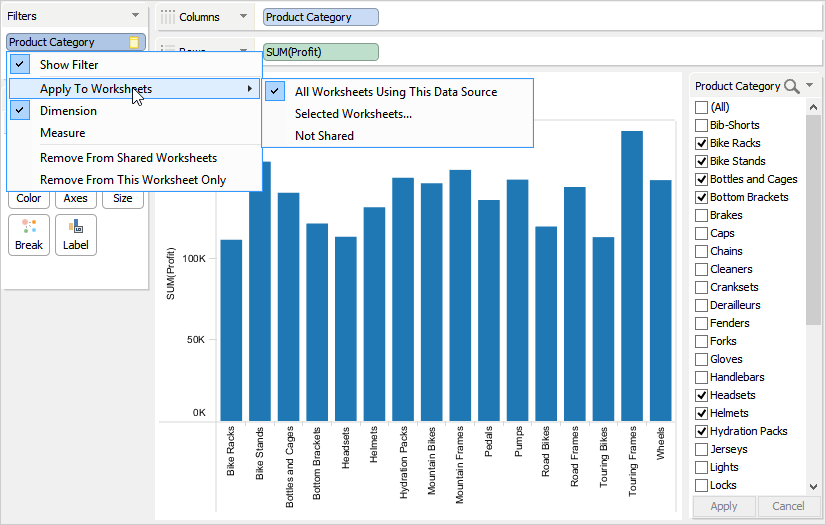Check the Brakes checkbox
The width and height of the screenshot is (826, 525).
coord(701,215)
